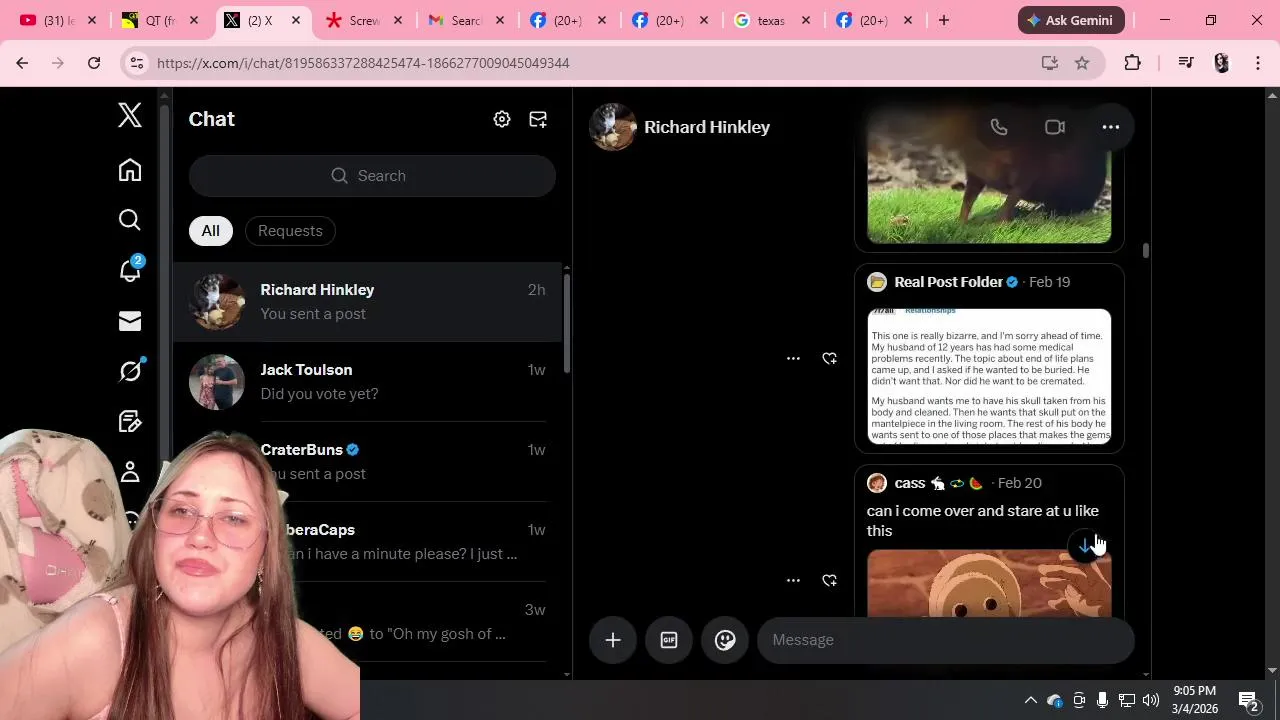Start video call with Richard Hinkley

(1055, 127)
